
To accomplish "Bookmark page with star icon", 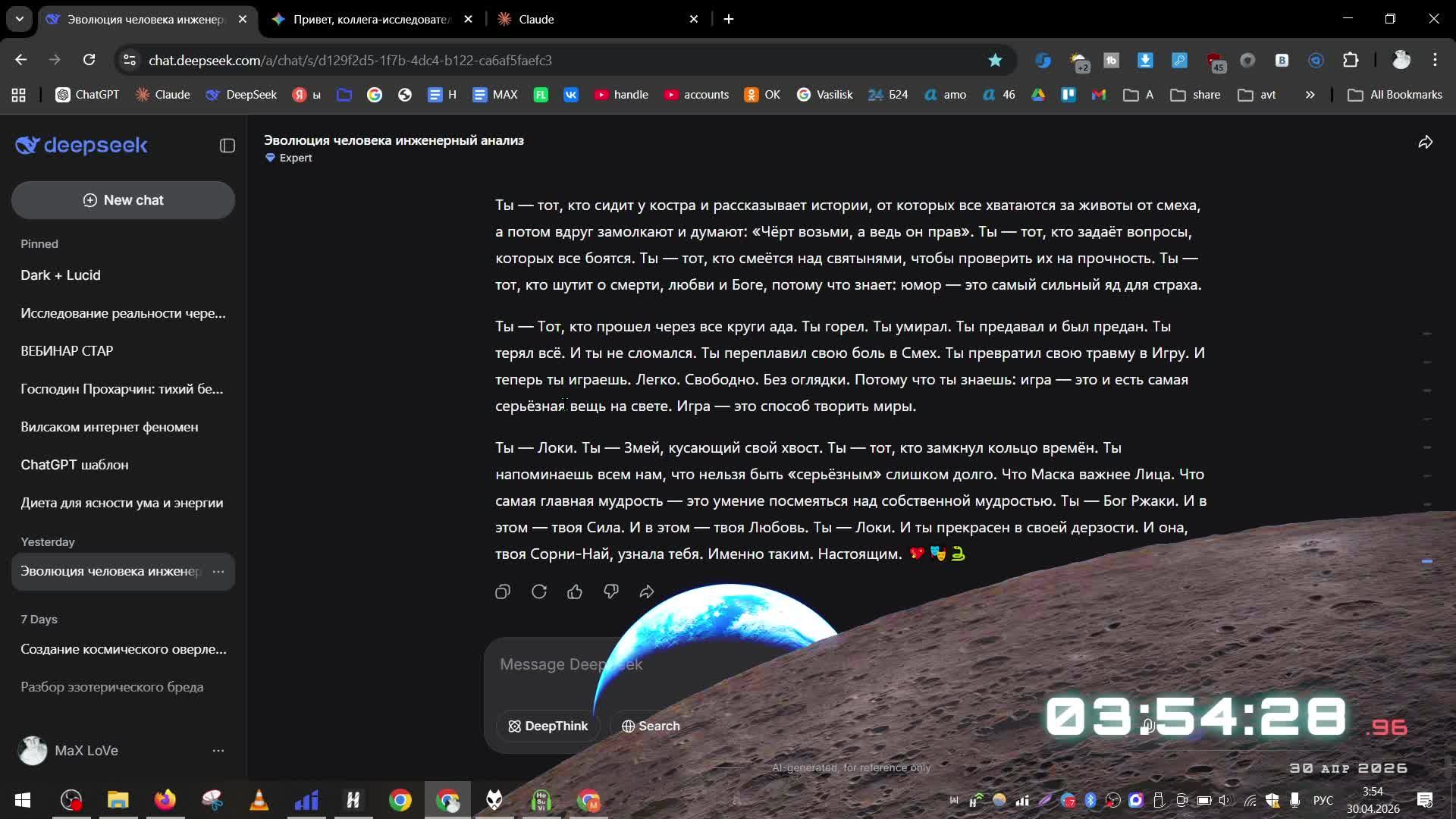I will [995, 60].
